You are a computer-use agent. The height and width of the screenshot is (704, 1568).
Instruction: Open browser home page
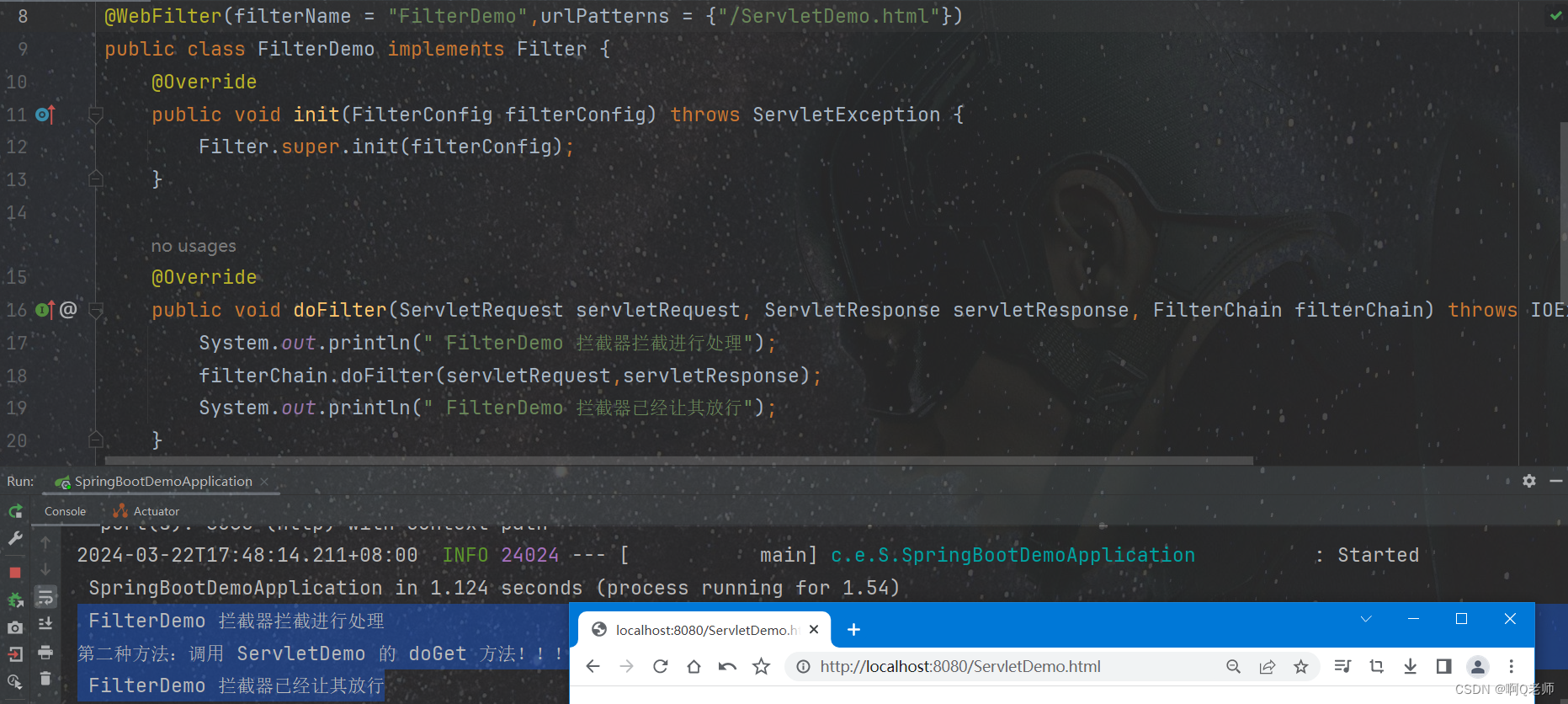click(x=694, y=667)
